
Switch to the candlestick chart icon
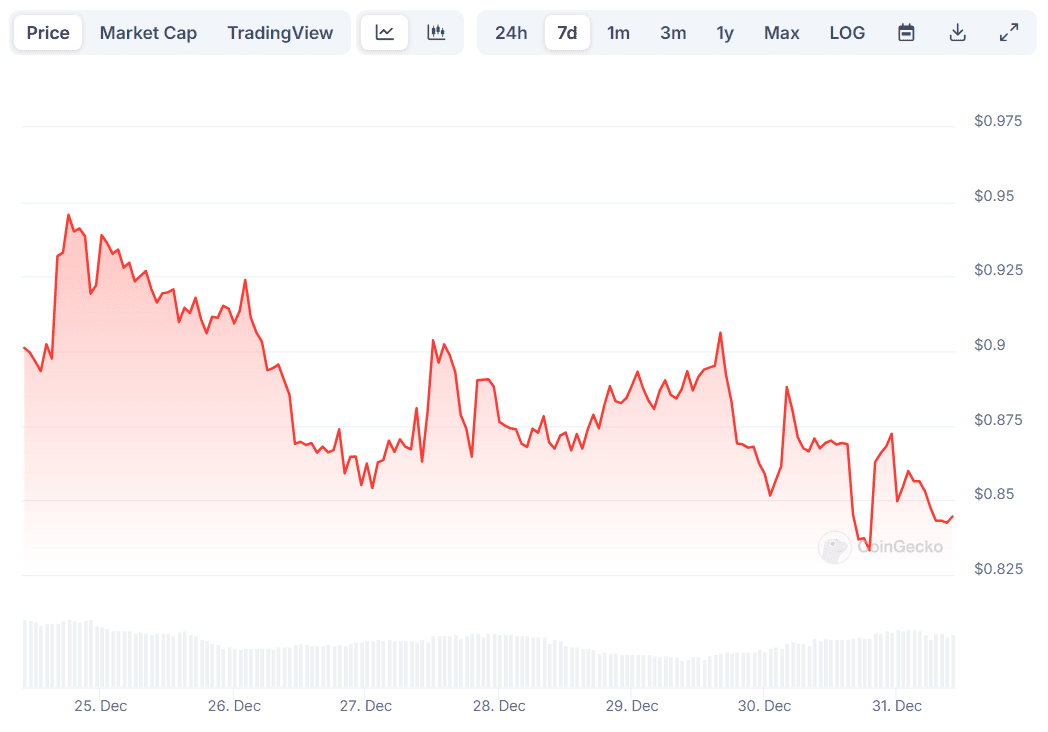click(436, 32)
